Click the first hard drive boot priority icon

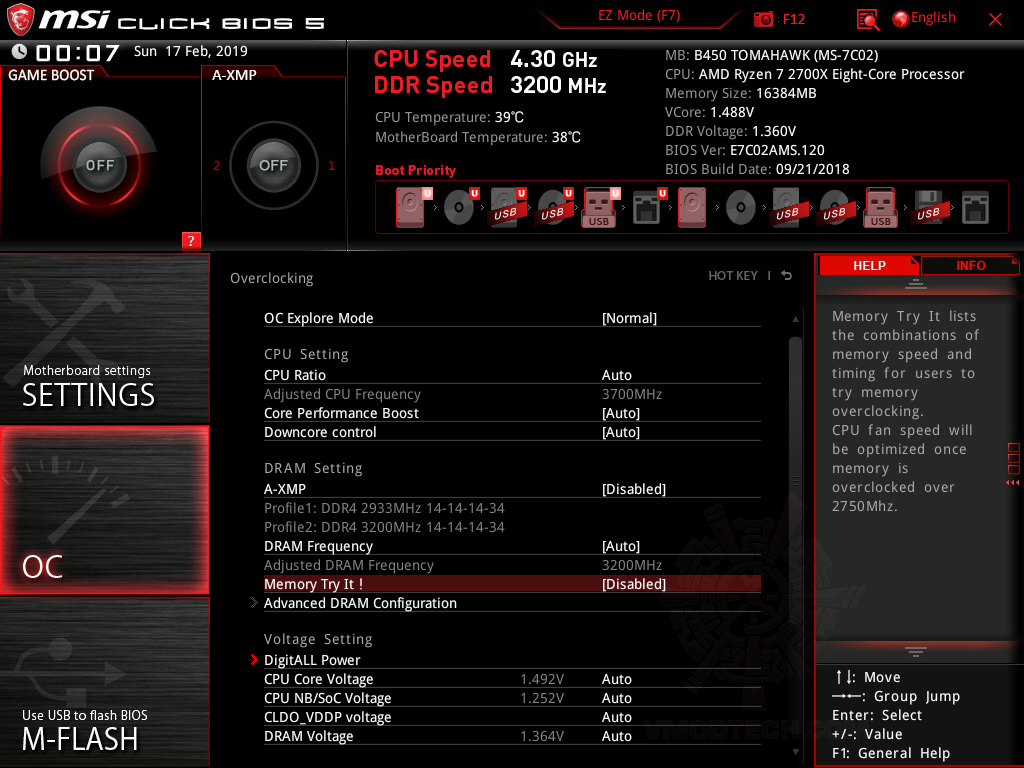click(x=408, y=205)
